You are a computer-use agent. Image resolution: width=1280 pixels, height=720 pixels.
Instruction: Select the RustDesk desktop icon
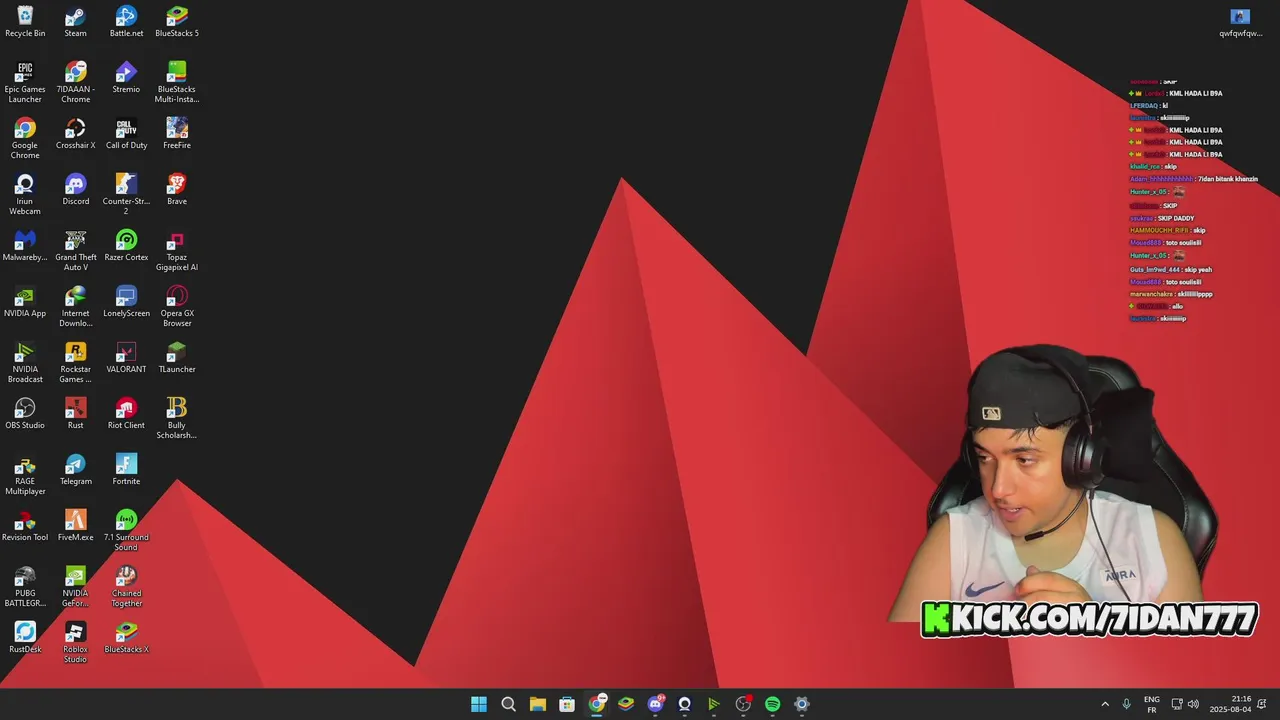(x=25, y=638)
